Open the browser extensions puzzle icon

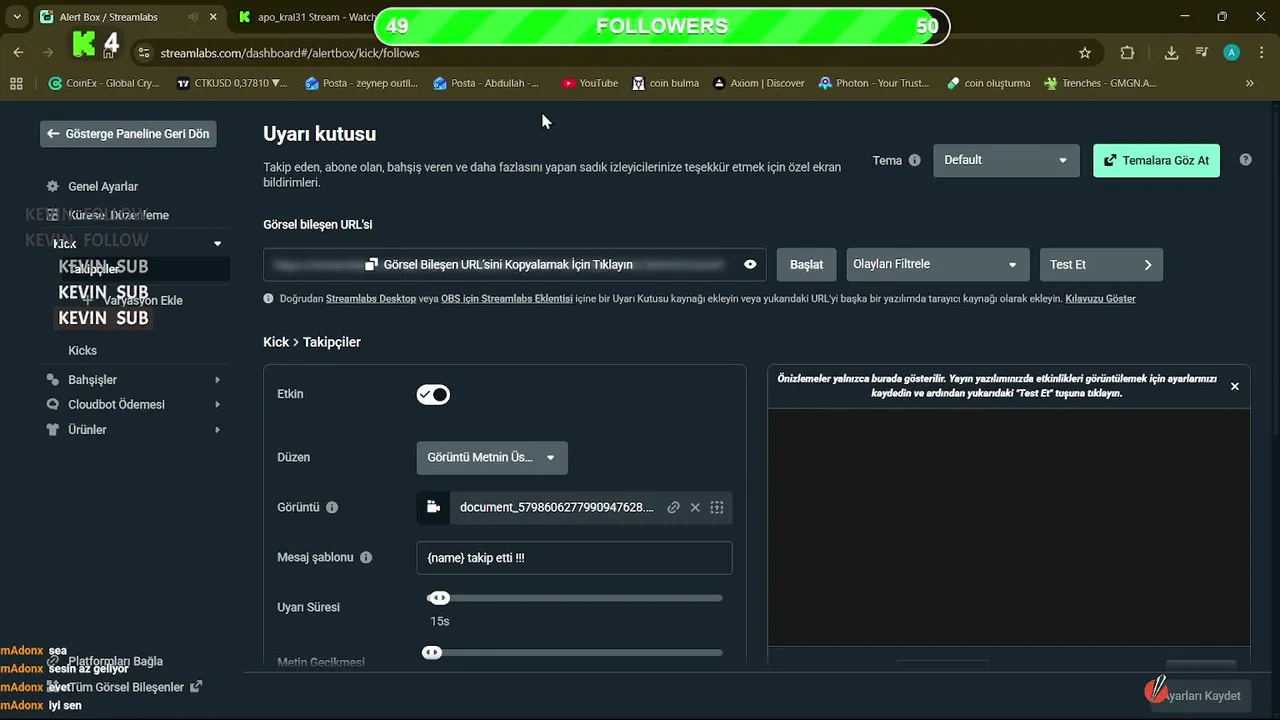[1128, 53]
